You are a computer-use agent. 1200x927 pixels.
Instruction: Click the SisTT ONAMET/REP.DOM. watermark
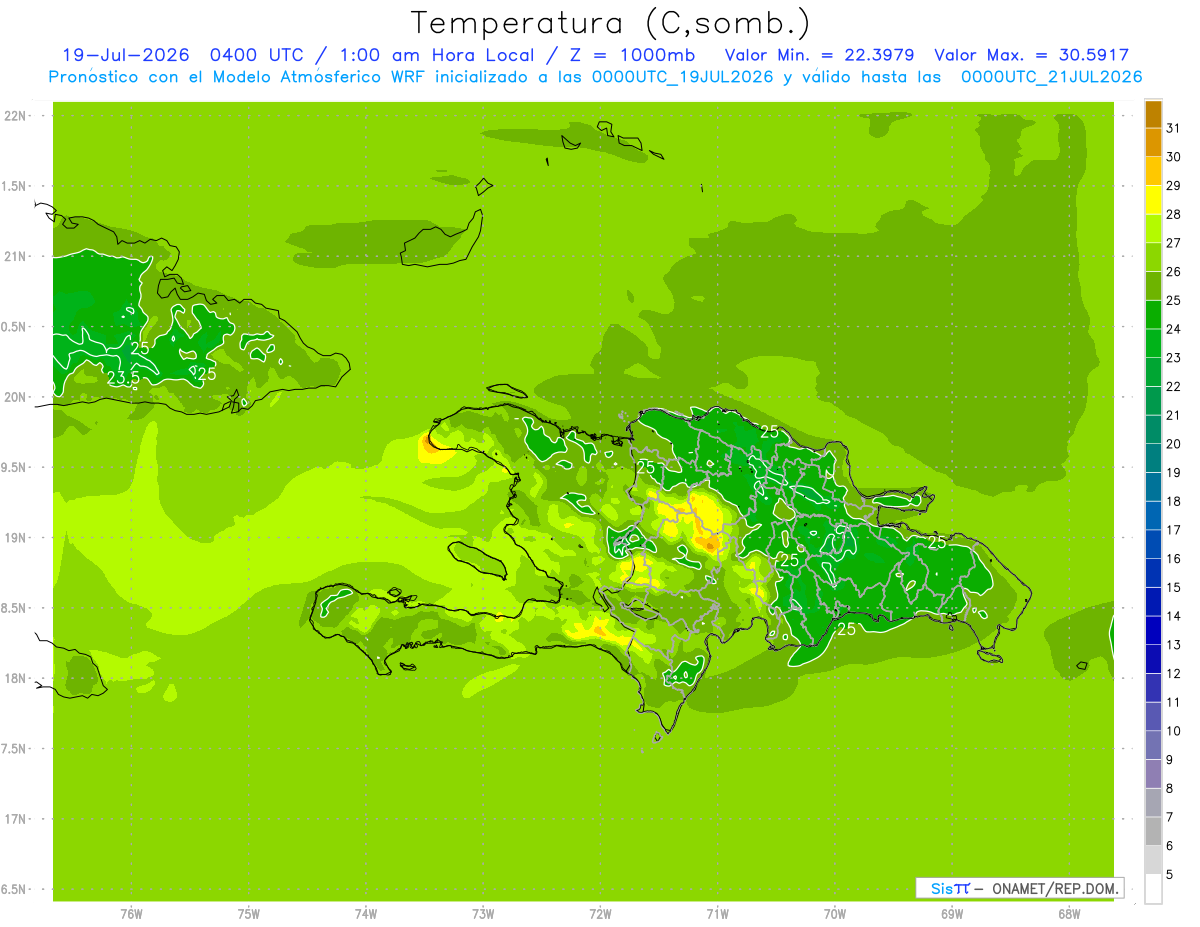coord(1019,888)
